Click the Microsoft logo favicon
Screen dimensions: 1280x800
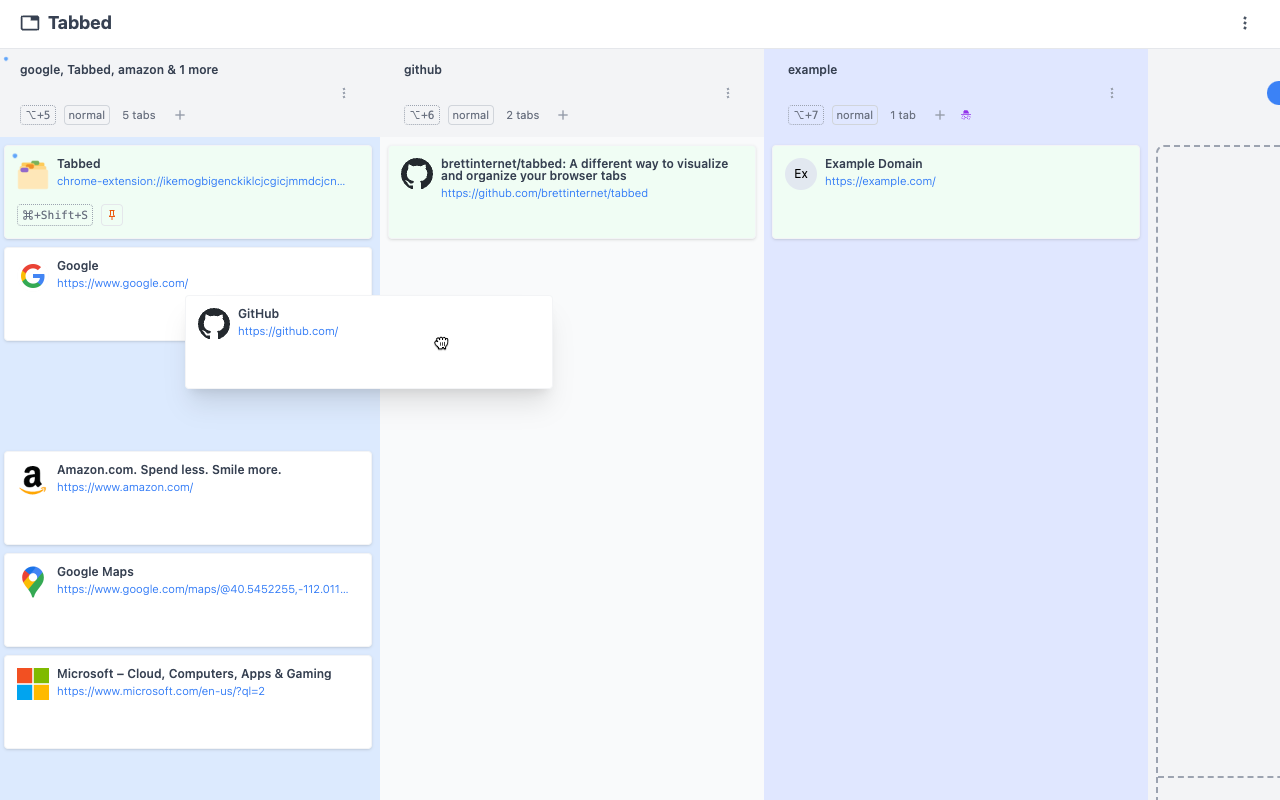[x=33, y=684]
